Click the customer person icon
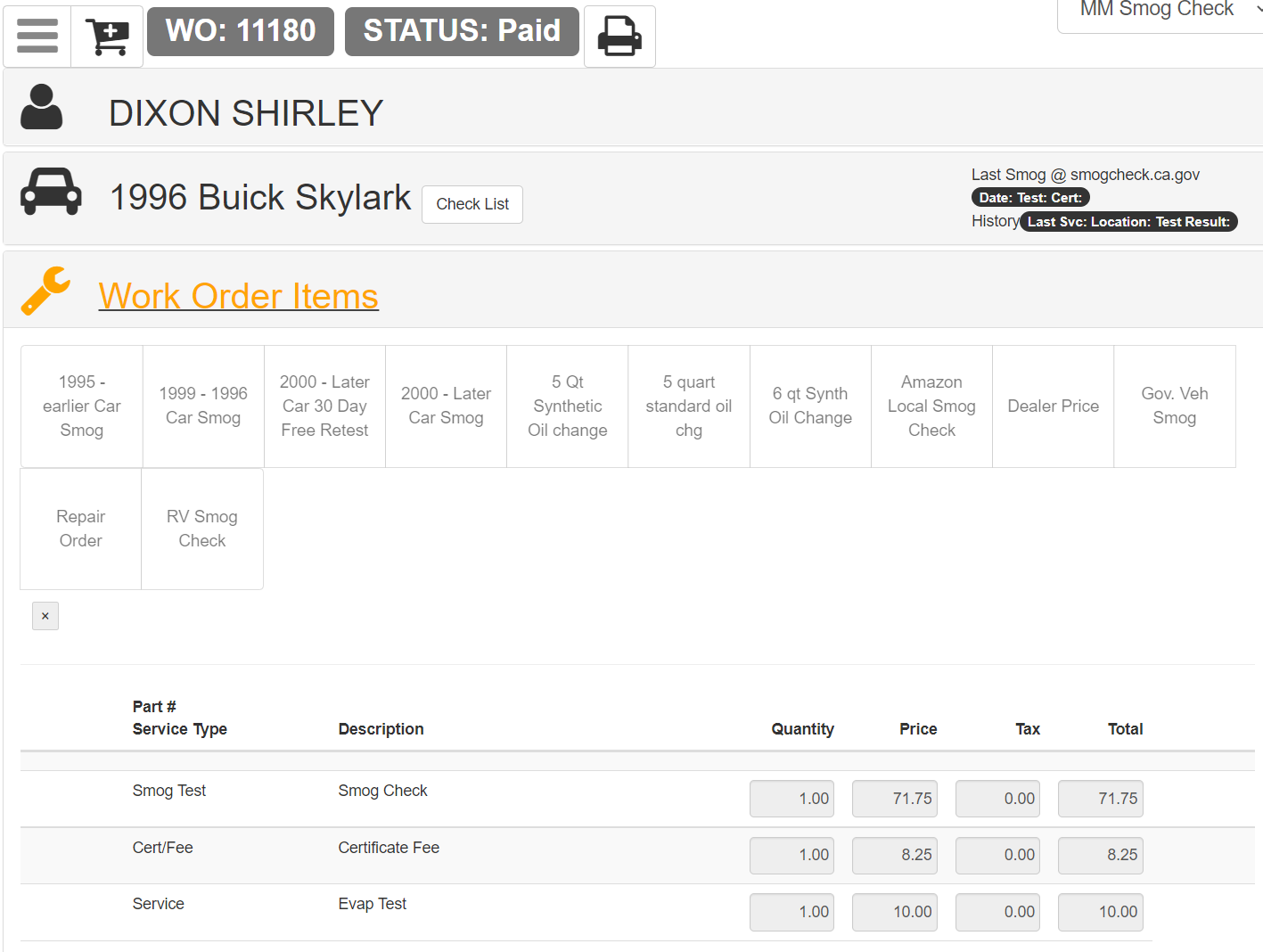1263x952 pixels. (41, 108)
